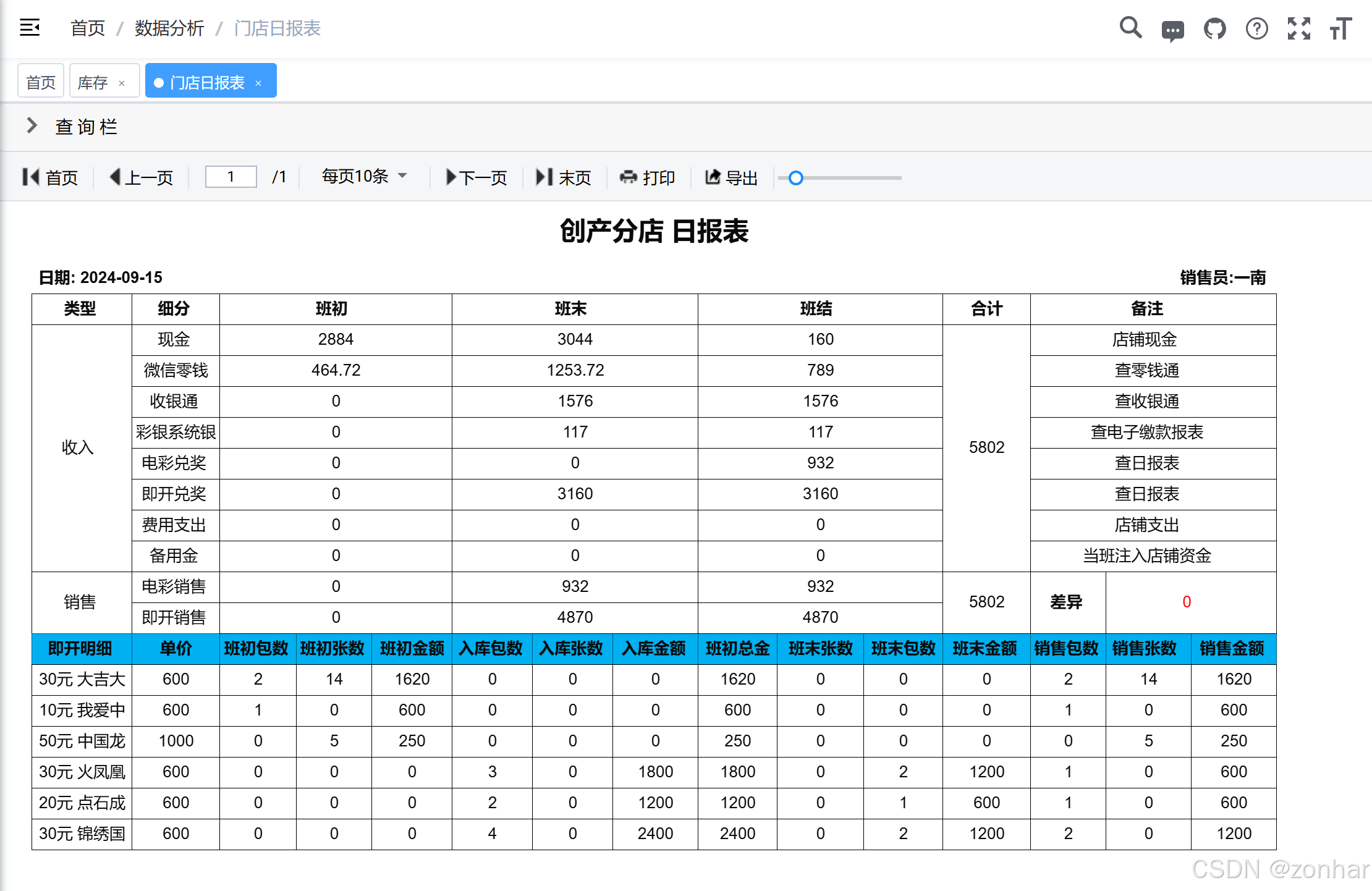
Task: Open the chat message icon
Action: tap(1172, 30)
